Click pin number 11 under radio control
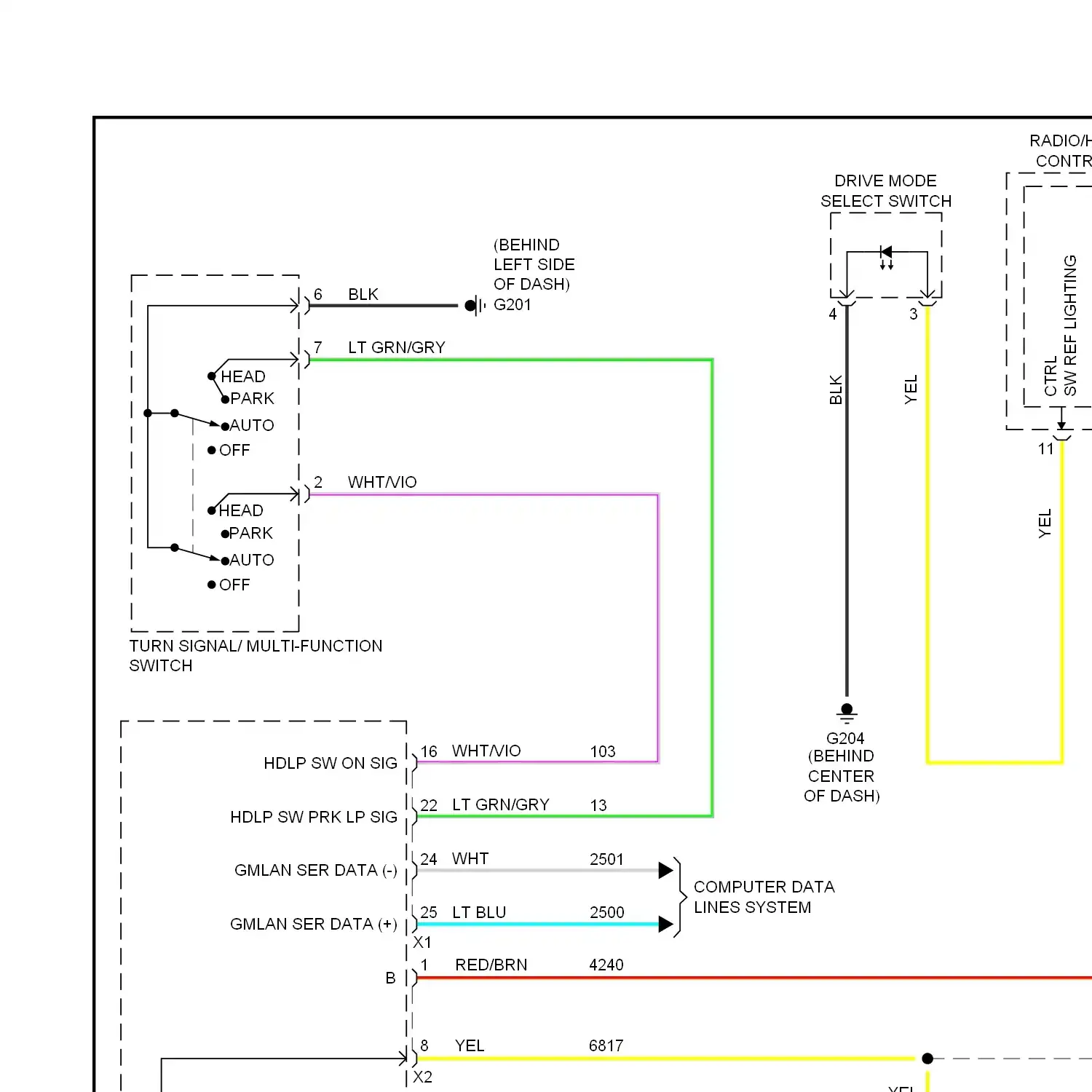Image resolution: width=1092 pixels, height=1092 pixels. pos(1046,449)
